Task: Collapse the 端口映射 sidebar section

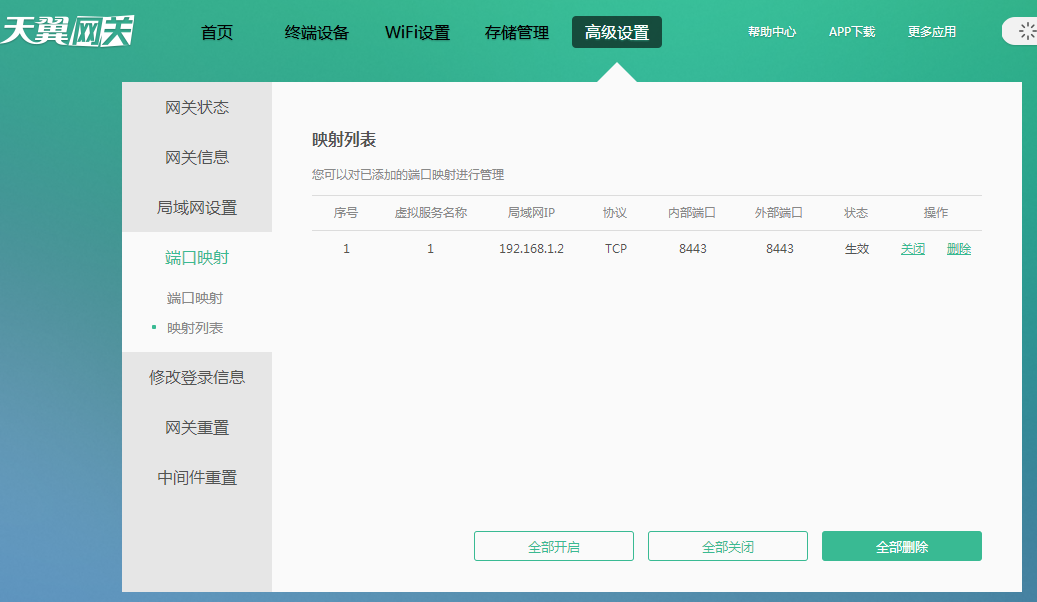Action: [197, 258]
